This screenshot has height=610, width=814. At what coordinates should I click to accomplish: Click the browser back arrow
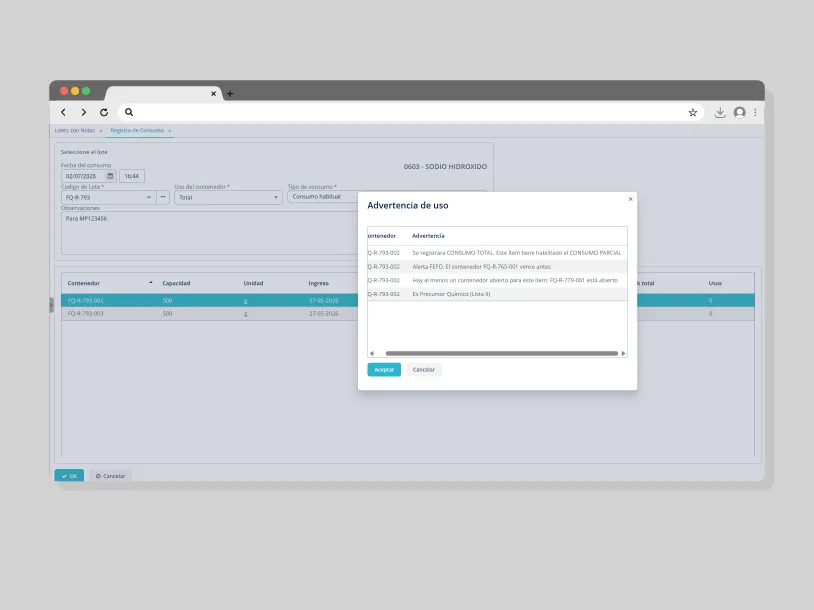point(63,112)
